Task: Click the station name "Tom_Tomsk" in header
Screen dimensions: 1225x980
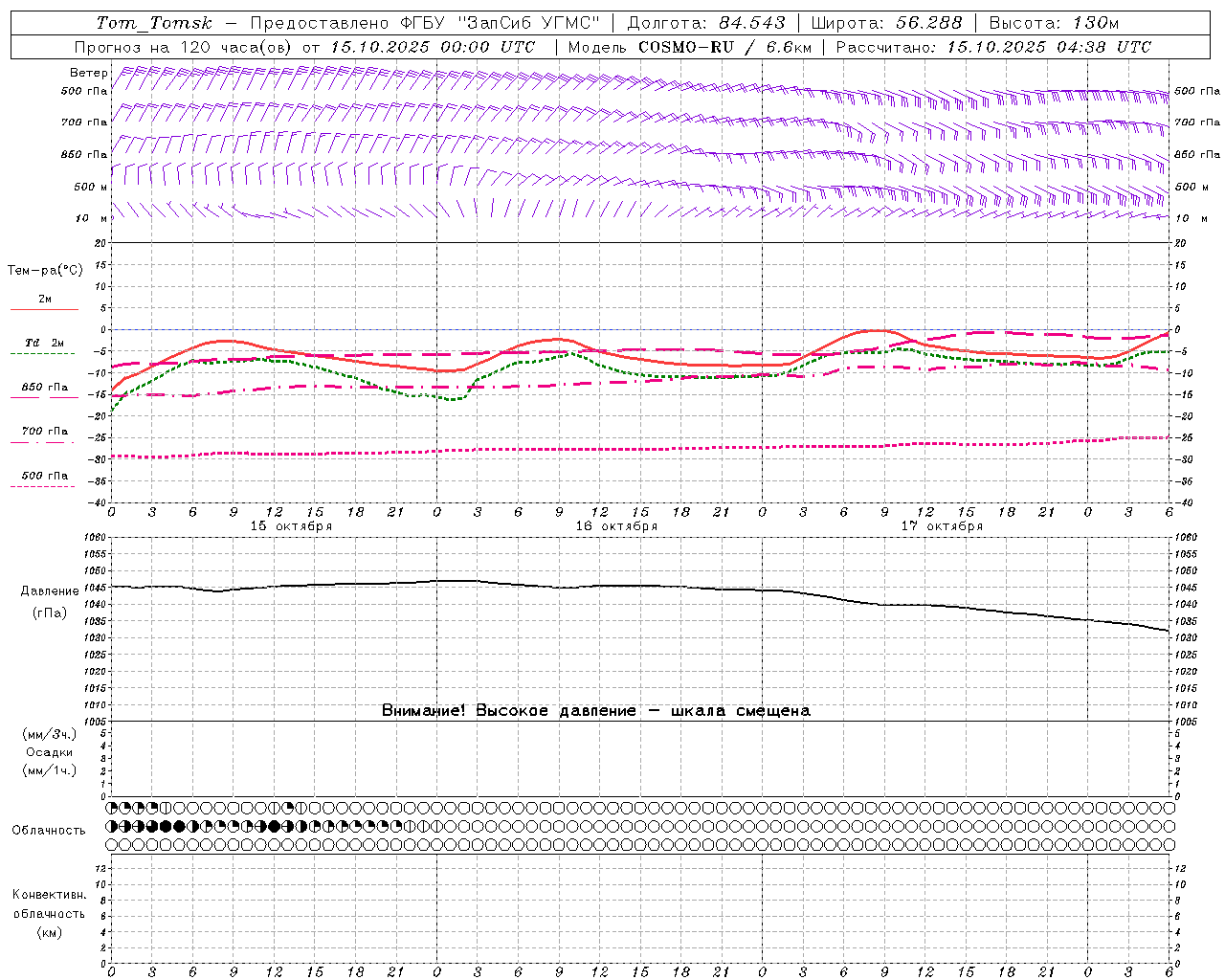Action: [154, 23]
